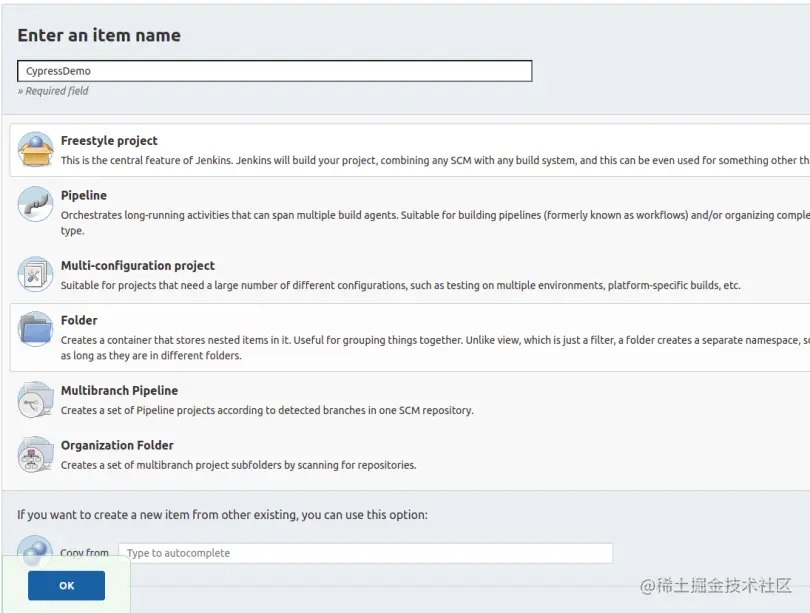Click the Multibranch description about detected branches
Viewport: 810px width, 613px height.
pos(267,410)
